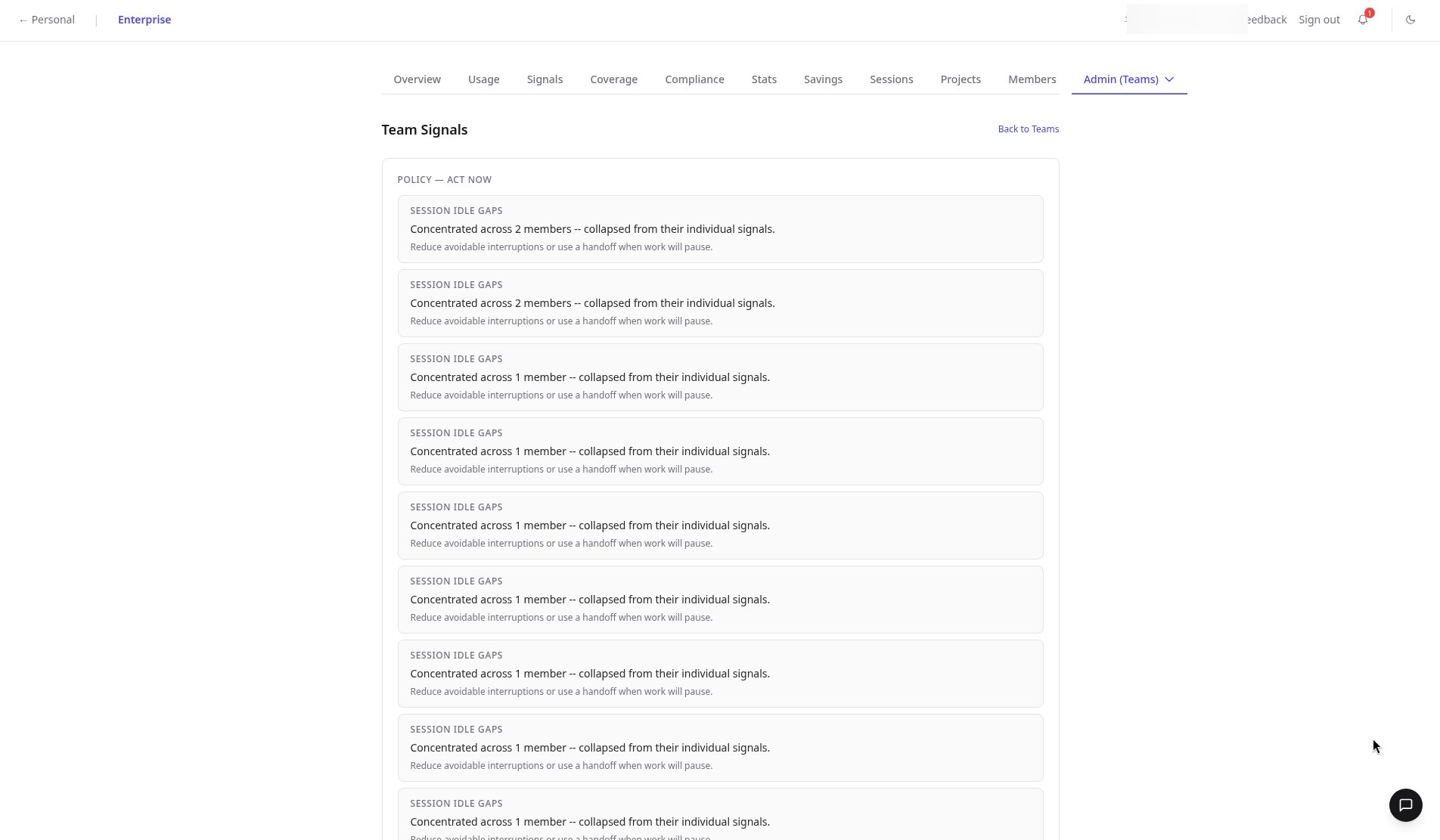Open the Coverage tab
This screenshot has height=840, width=1440.
coord(613,79)
